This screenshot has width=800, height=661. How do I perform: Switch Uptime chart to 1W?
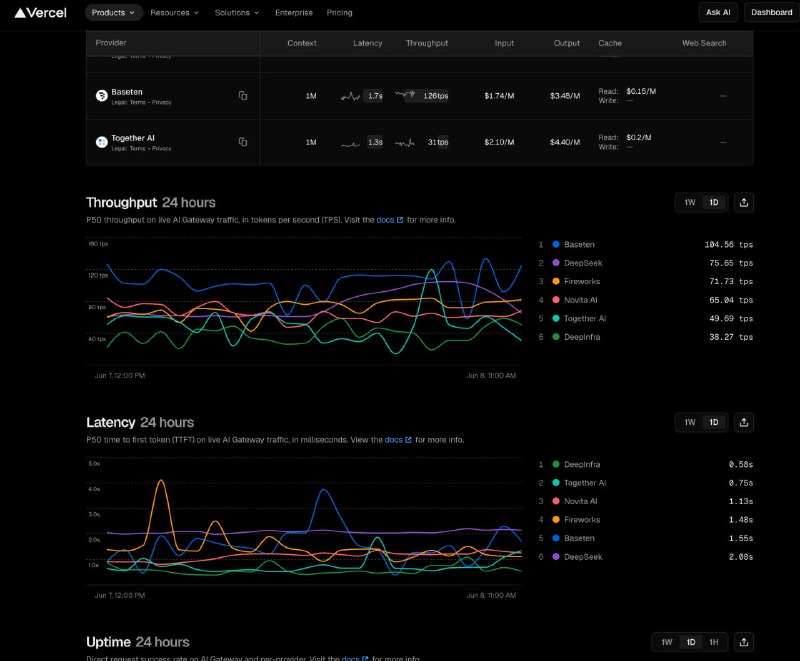(x=667, y=642)
